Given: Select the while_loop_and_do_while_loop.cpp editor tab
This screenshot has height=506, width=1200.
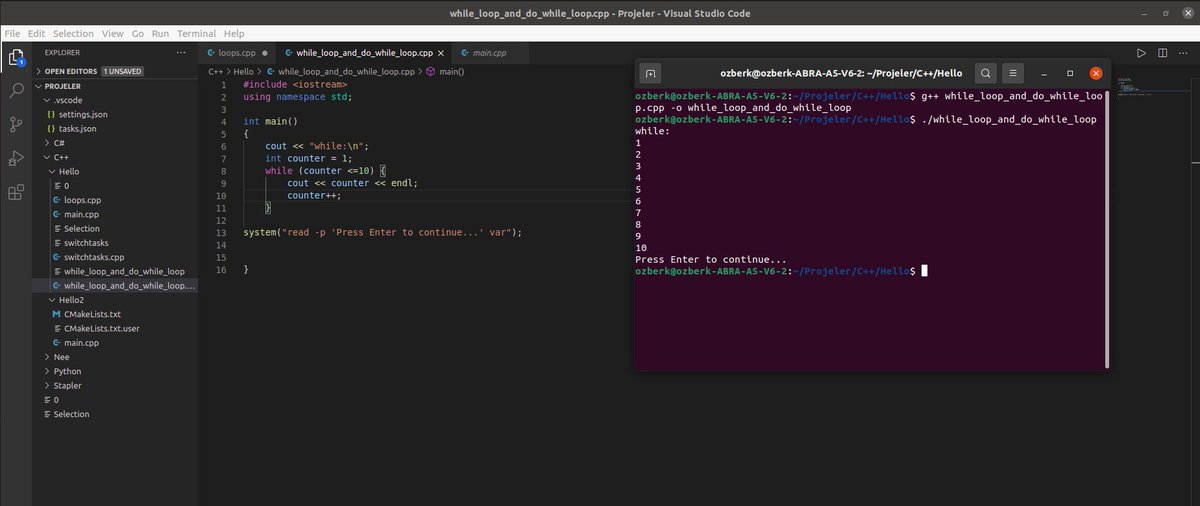Looking at the screenshot, I should [x=362, y=52].
